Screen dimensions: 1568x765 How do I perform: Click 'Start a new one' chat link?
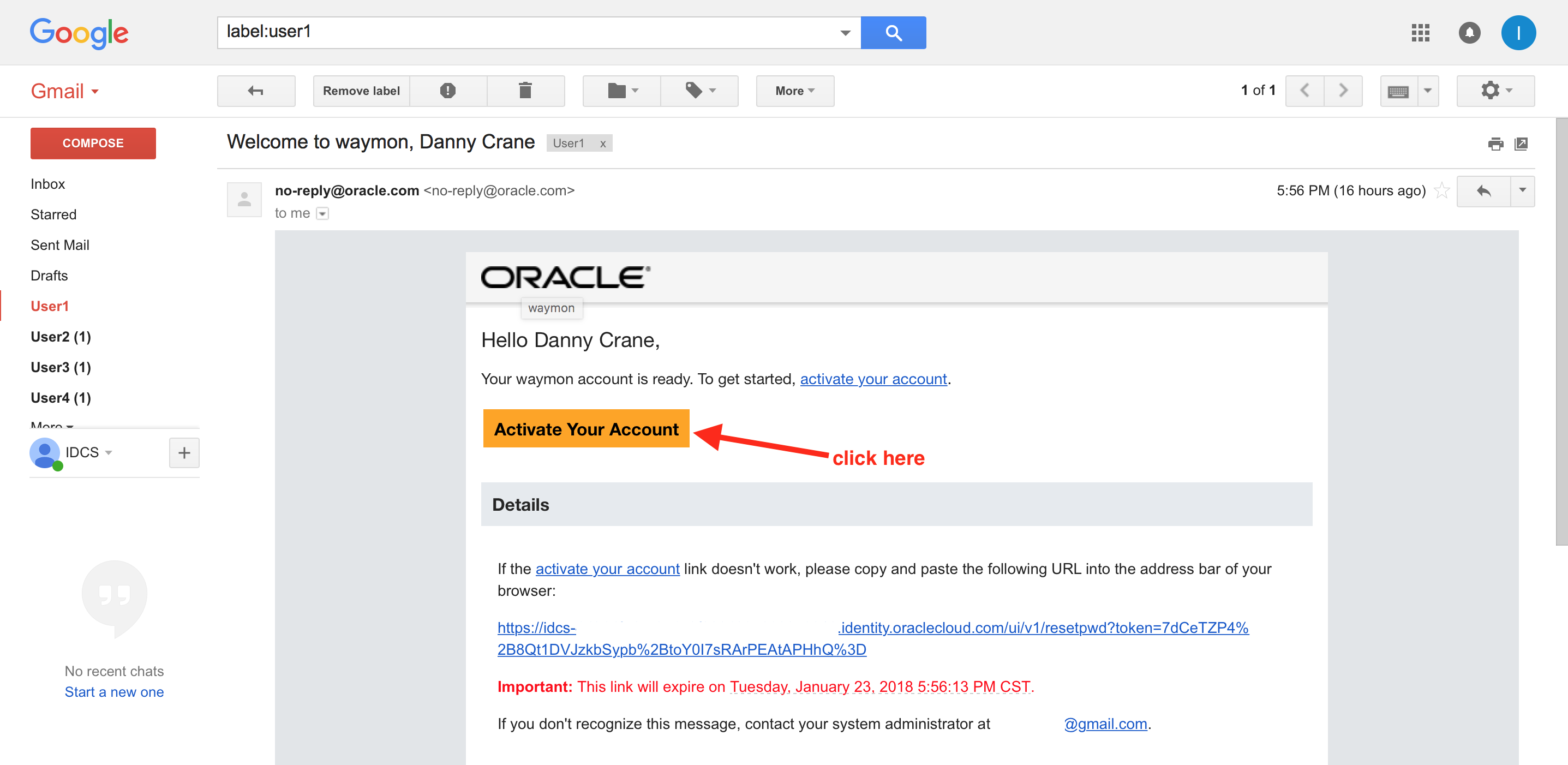tap(115, 692)
